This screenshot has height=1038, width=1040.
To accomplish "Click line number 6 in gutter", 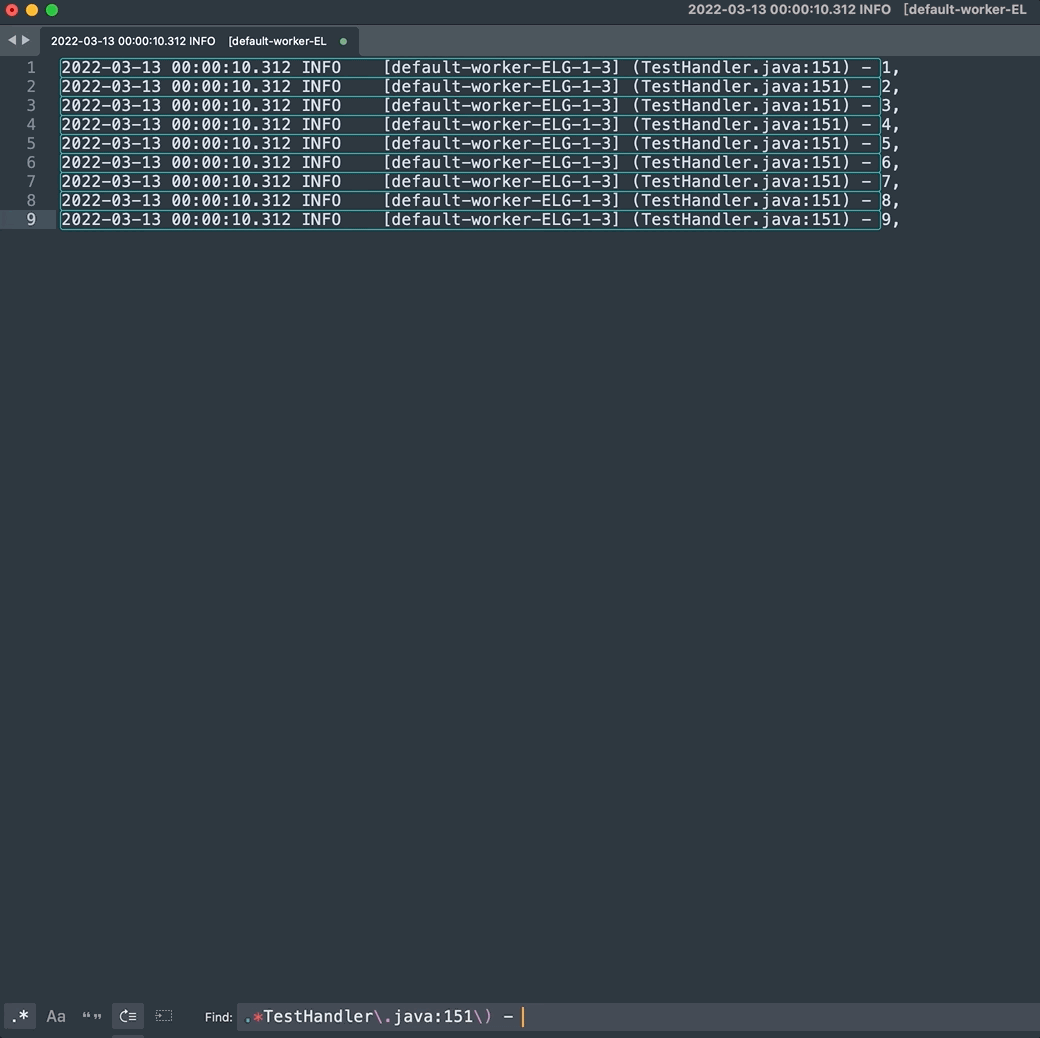I will click(31, 162).
